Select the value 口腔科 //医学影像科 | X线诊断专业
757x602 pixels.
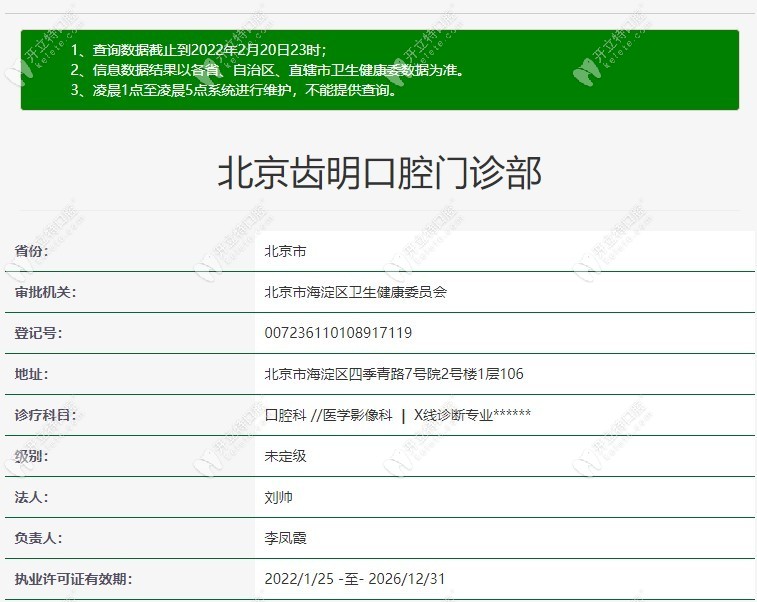coord(397,415)
